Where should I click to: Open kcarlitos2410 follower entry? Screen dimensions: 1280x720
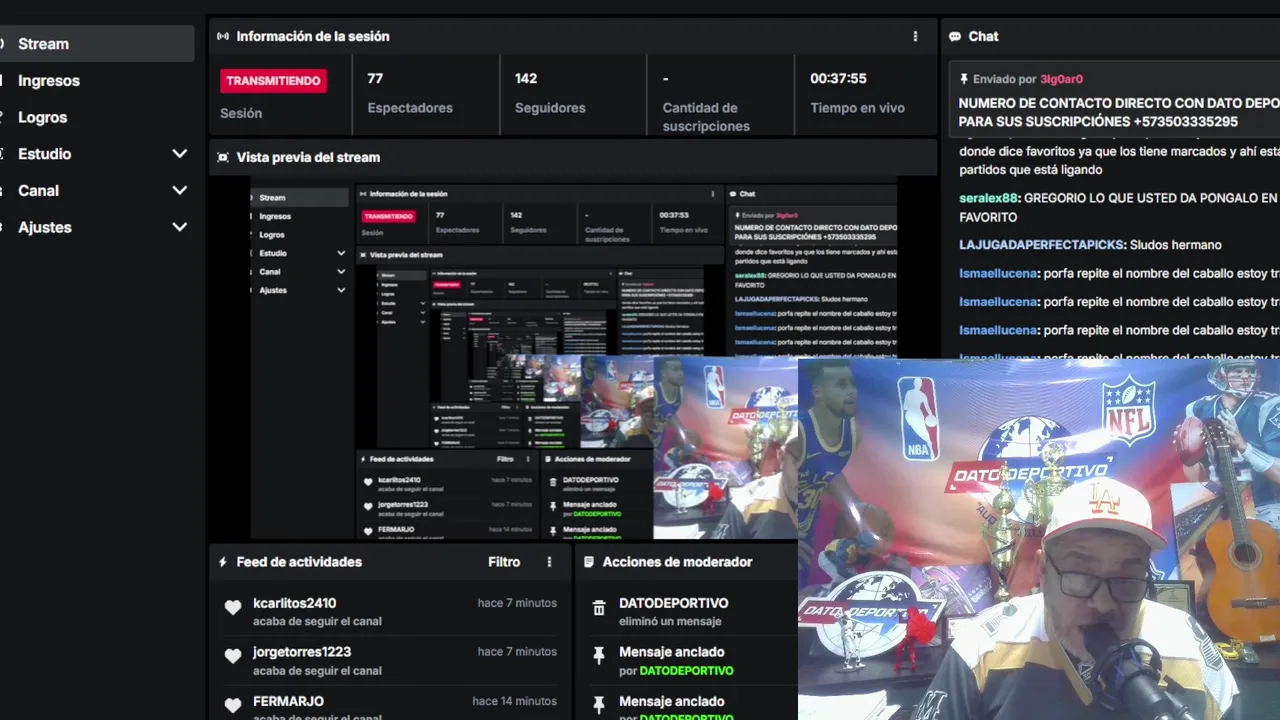390,611
